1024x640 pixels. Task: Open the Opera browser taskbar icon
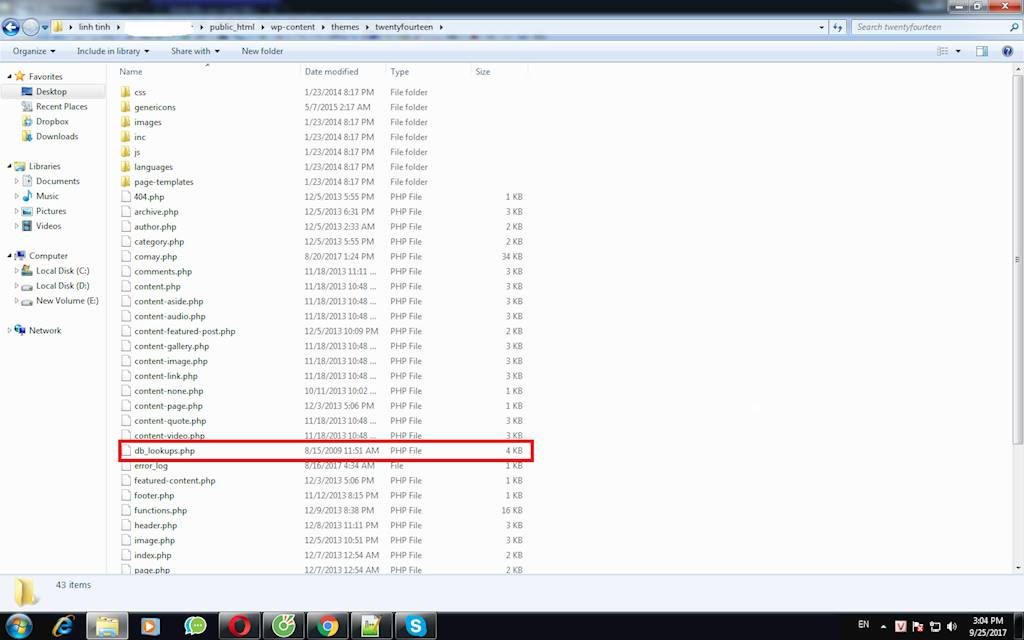pyautogui.click(x=239, y=626)
